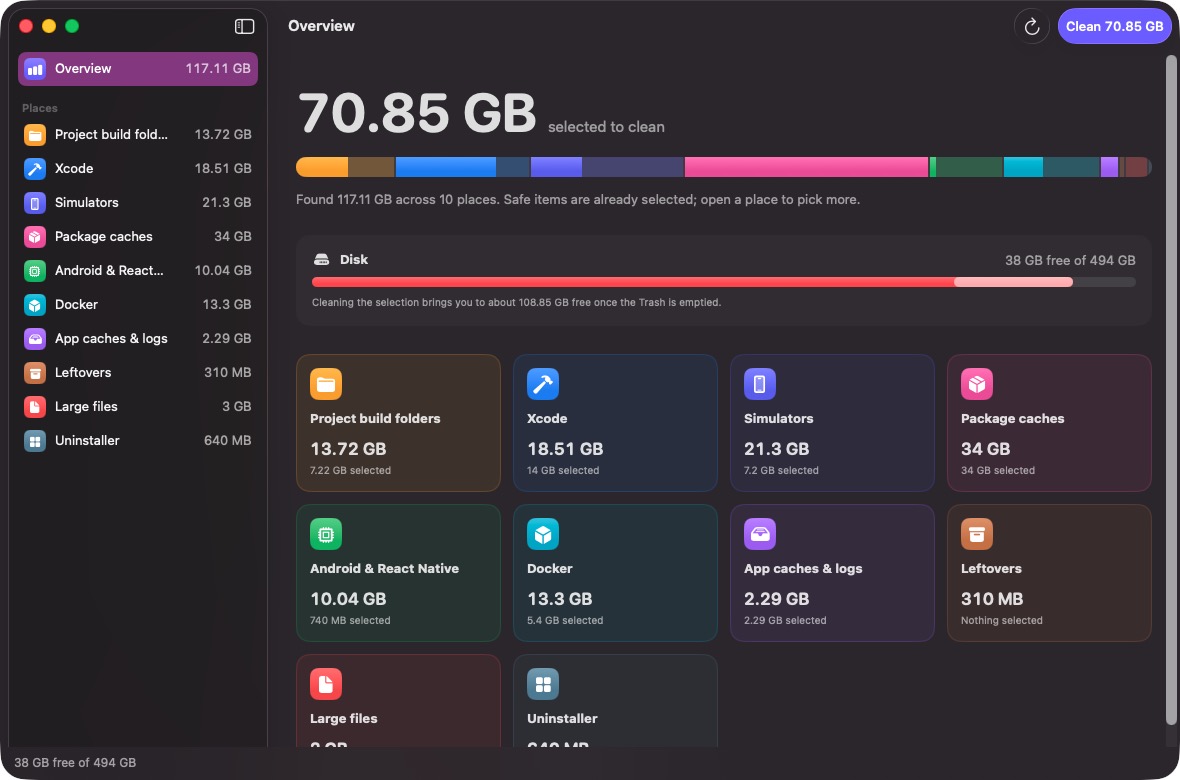This screenshot has height=780, width=1180.
Task: Click the '2.29 GB selected' text
Action: pyautogui.click(x=785, y=620)
